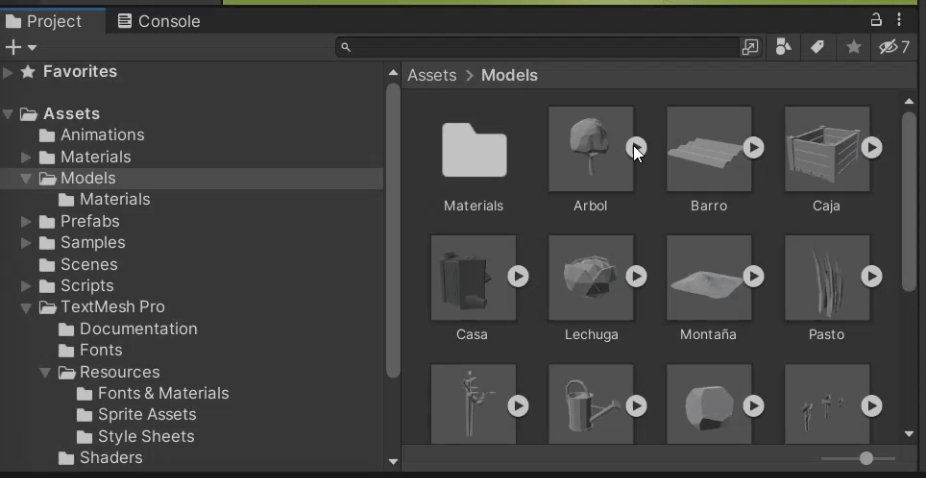Image resolution: width=926 pixels, height=478 pixels.
Task: Expand the Caja model sub-assets arrow
Action: [872, 148]
